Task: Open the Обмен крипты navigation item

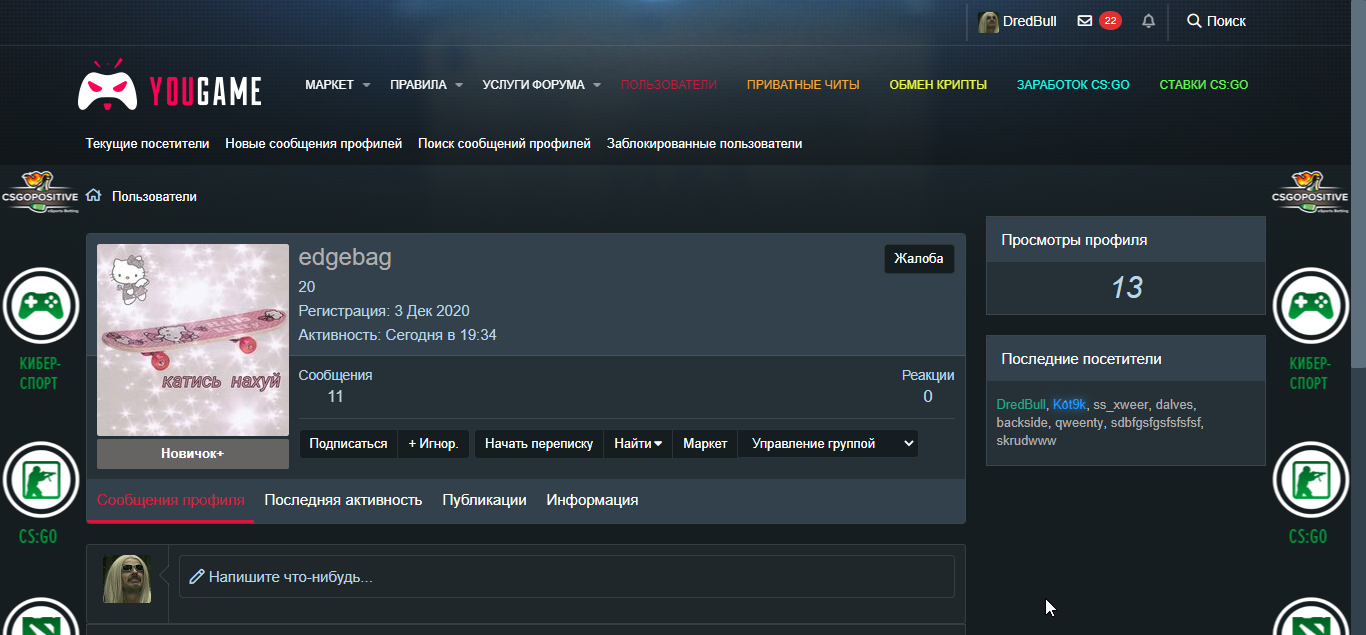Action: [x=938, y=85]
